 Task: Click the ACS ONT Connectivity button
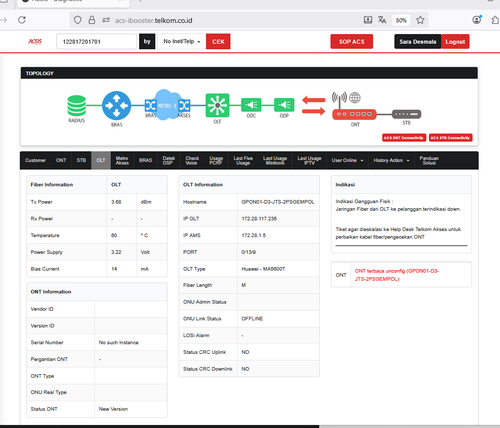pos(404,138)
